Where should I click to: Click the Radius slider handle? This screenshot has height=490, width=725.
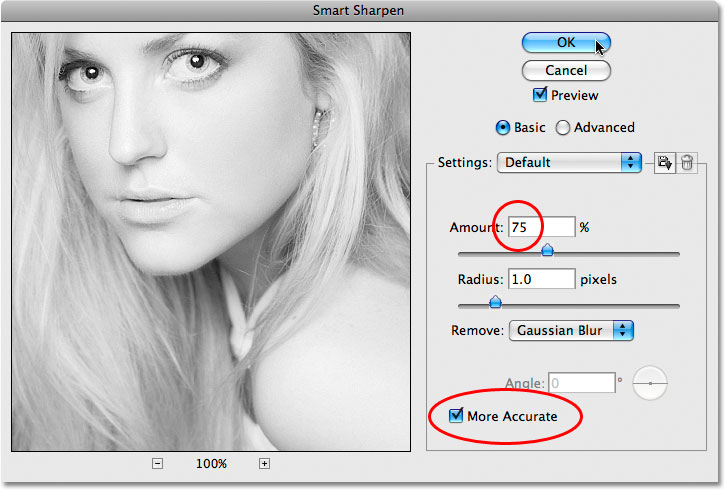[495, 302]
